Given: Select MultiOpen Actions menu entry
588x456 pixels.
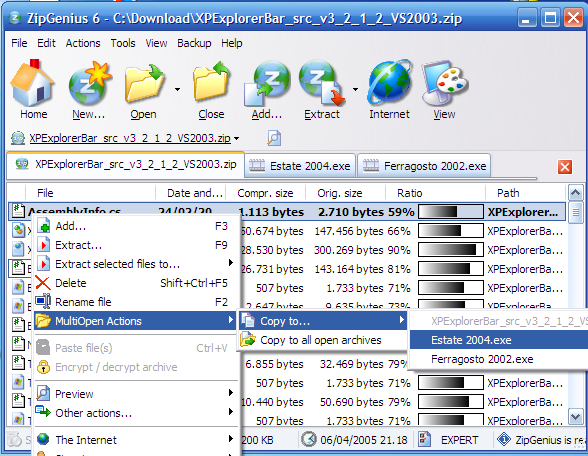Looking at the screenshot, I should coord(135,321).
